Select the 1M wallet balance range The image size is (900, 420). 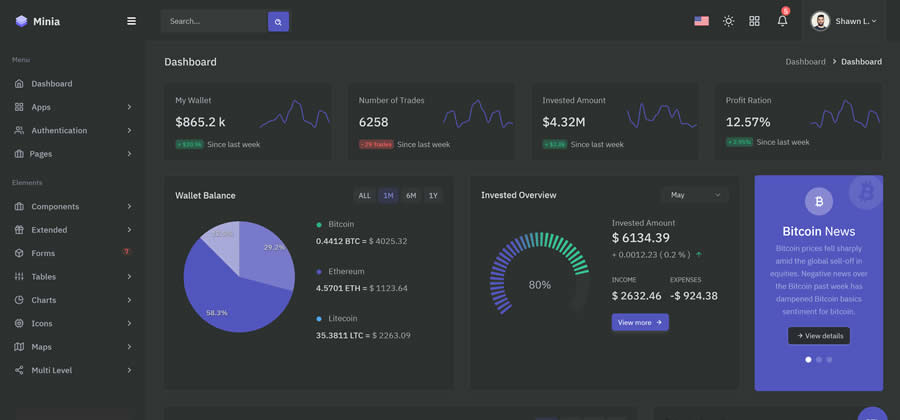388,196
